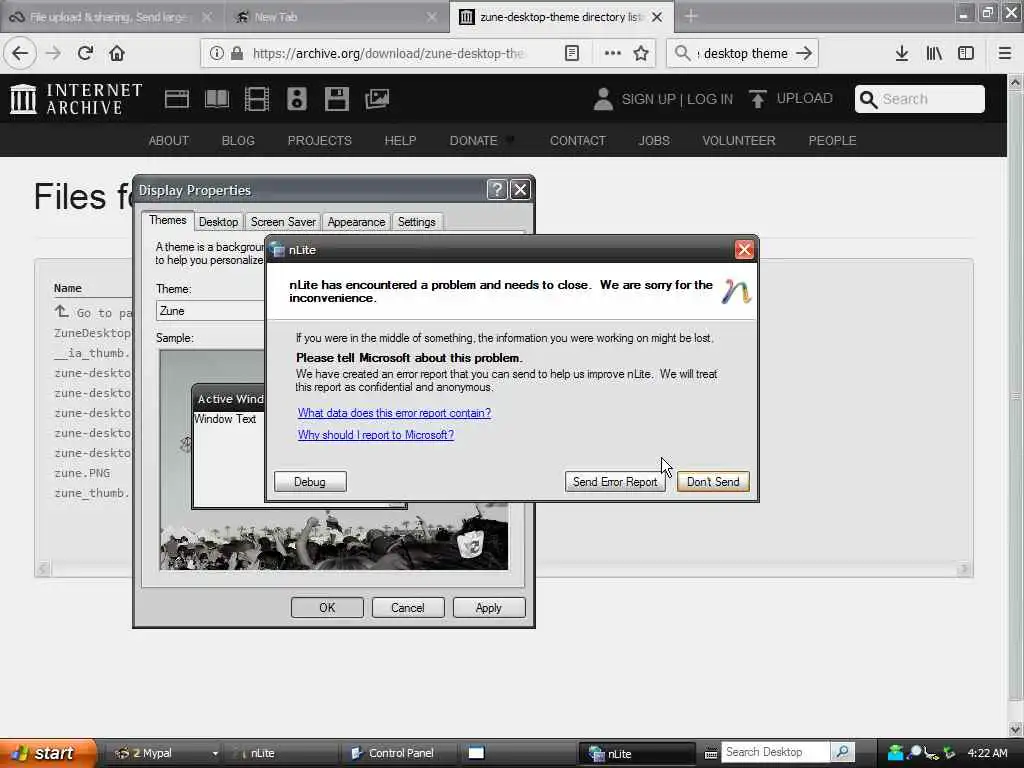Open the BLOG navigation item
The width and height of the screenshot is (1024, 768).
tap(238, 140)
